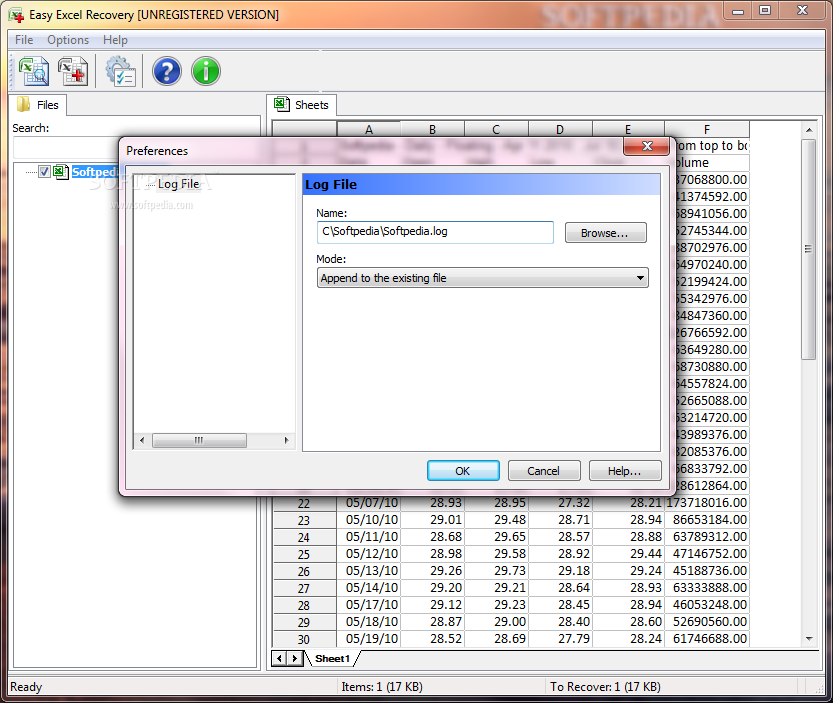Open the Options menu

click(x=68, y=40)
